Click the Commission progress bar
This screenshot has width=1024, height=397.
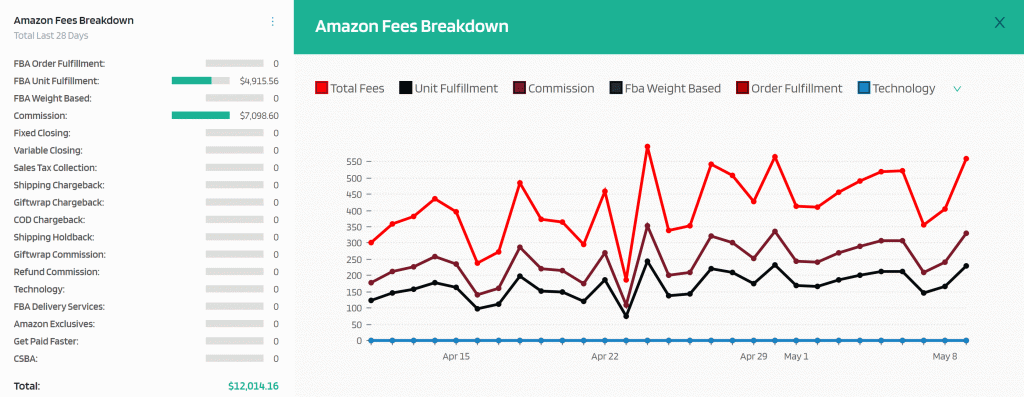point(200,116)
